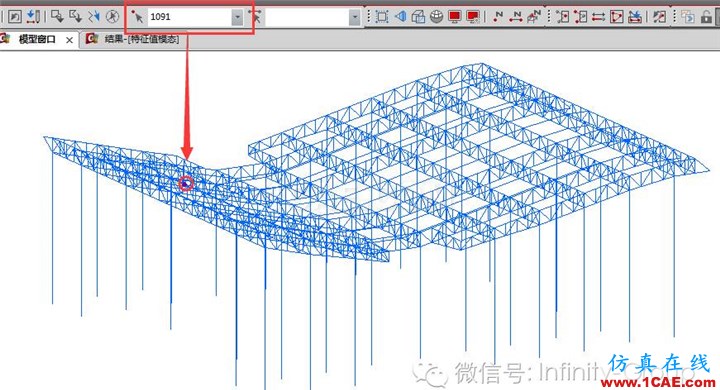The width and height of the screenshot is (720, 390).
Task: Click the element-select cursor icon
Action: pyautogui.click(x=256, y=17)
